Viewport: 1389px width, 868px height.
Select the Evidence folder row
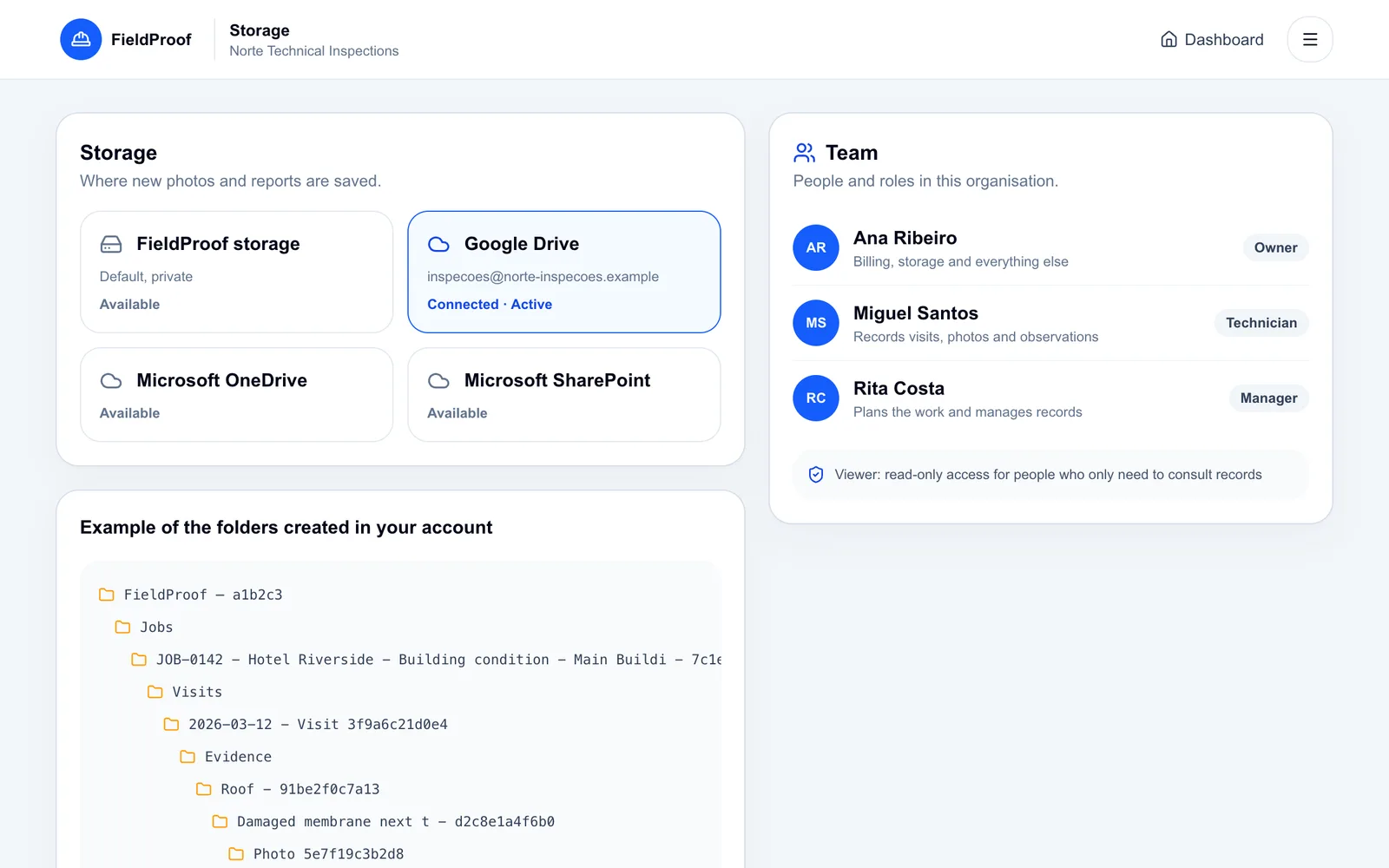click(x=226, y=757)
